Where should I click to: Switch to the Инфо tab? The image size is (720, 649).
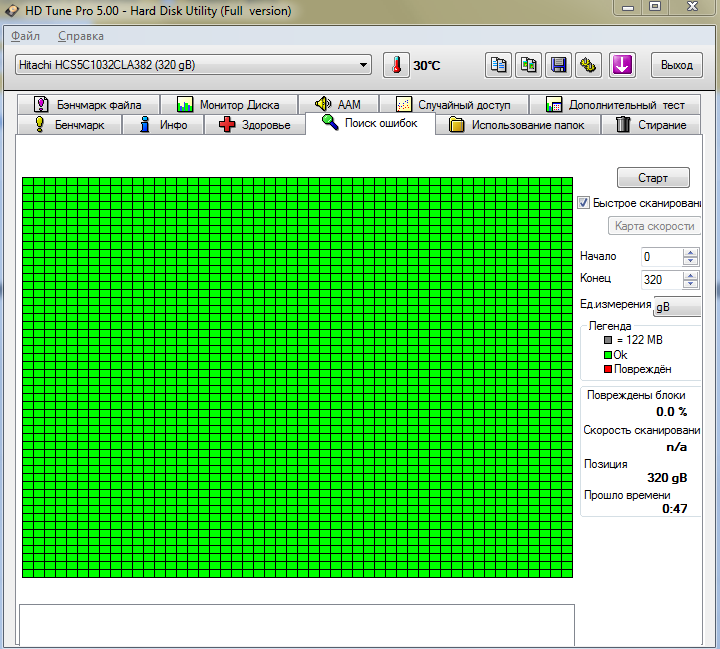(163, 125)
